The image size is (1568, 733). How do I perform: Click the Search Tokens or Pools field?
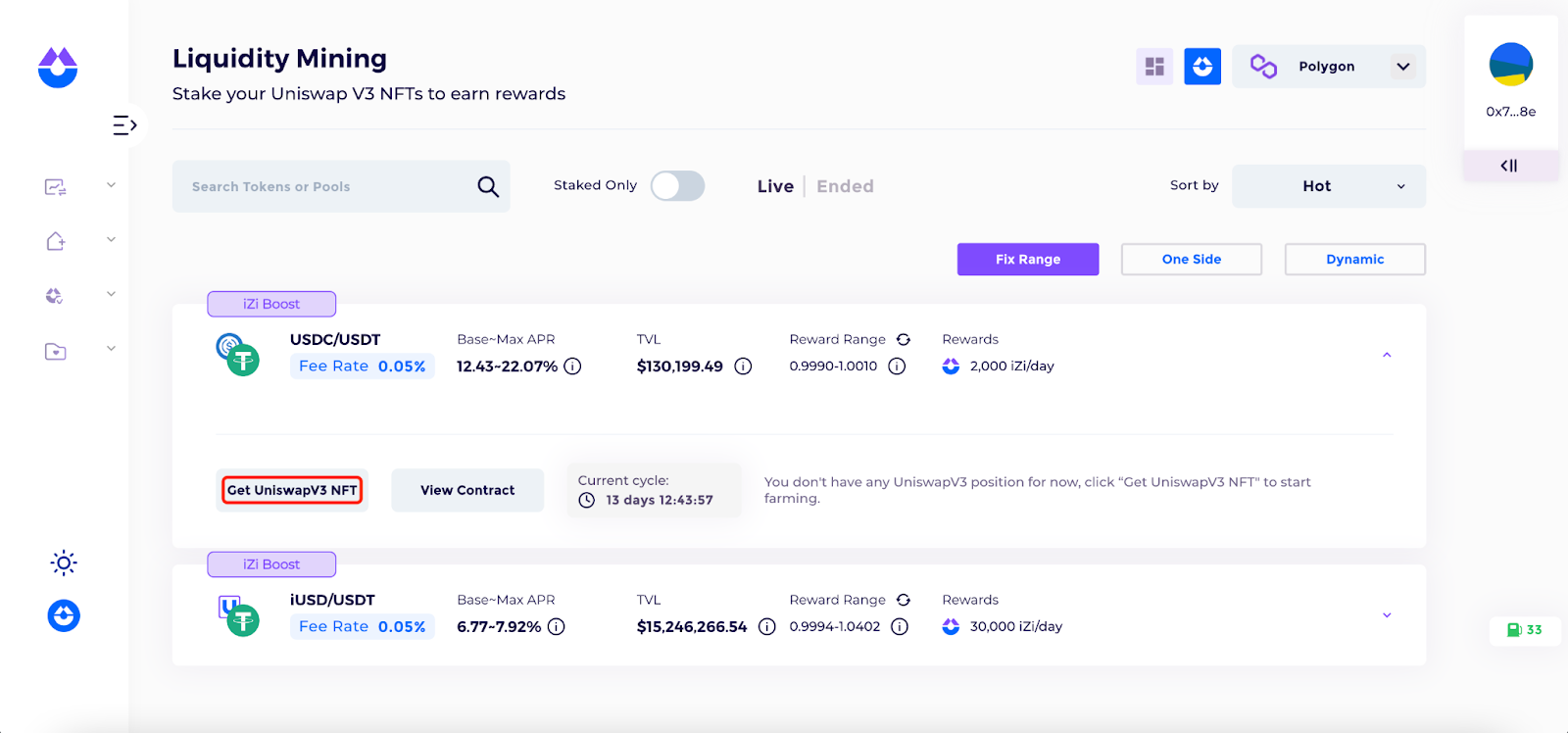341,186
